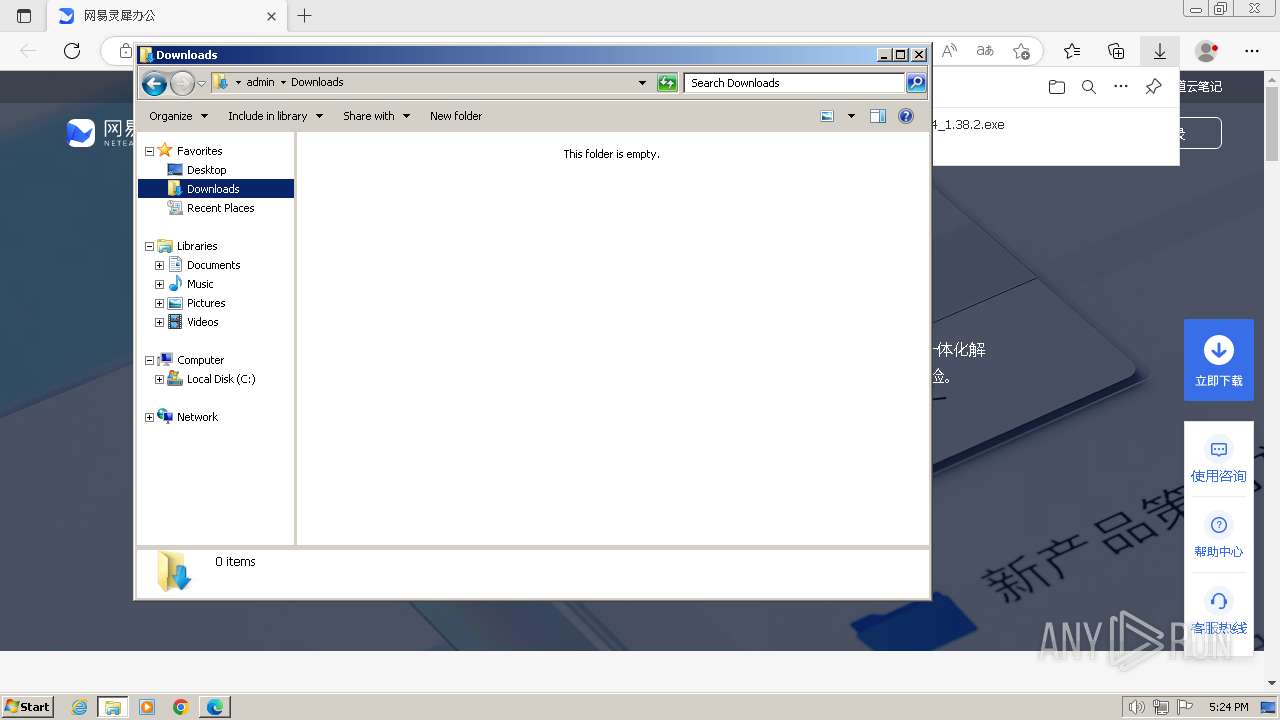Click 帮助中心 sidebar link
1280x720 pixels.
[x=1219, y=537]
